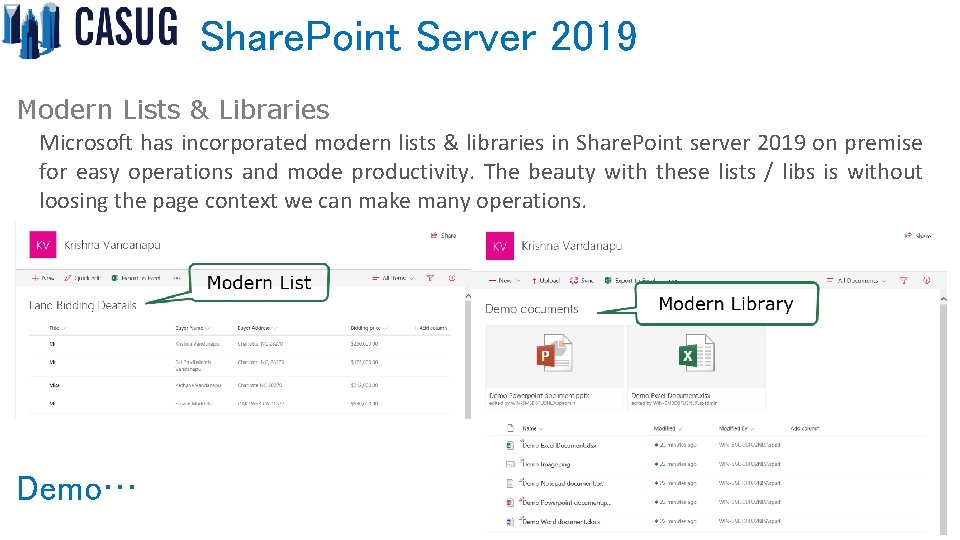This screenshot has height=540, width=960.
Task: Open Demo Excel Document thumbnail card
Action: click(696, 366)
